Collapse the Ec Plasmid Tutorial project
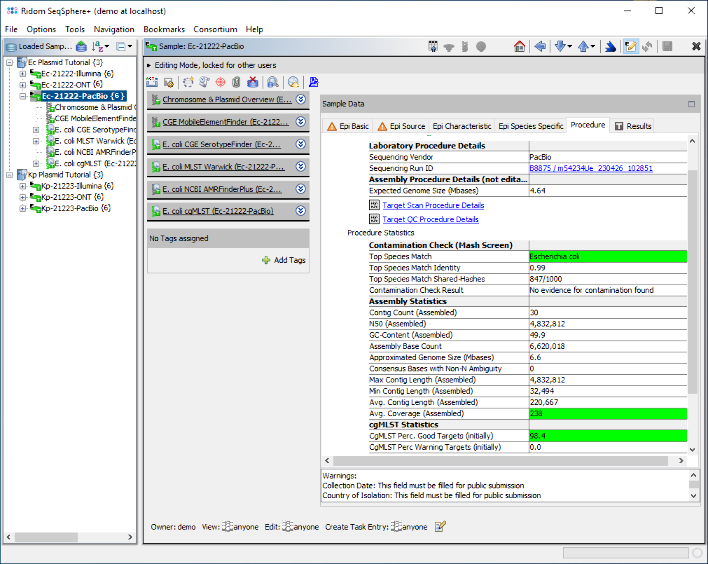Screen dimensions: 708x564 [x=9, y=62]
